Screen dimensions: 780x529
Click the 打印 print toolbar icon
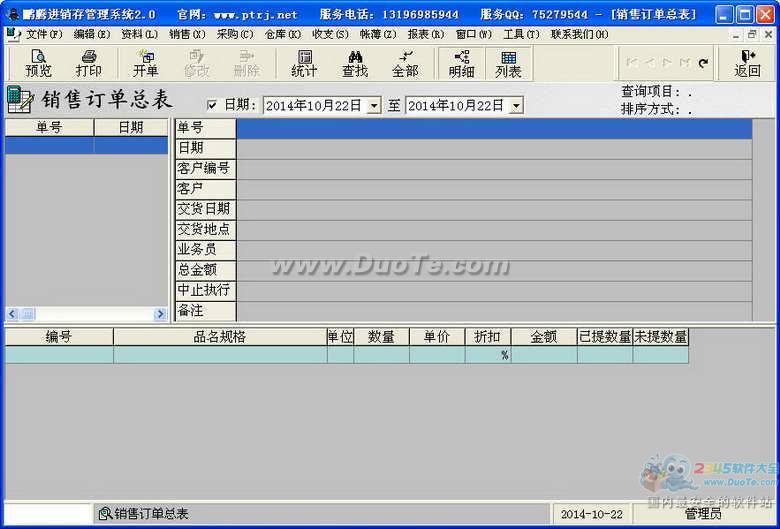89,63
